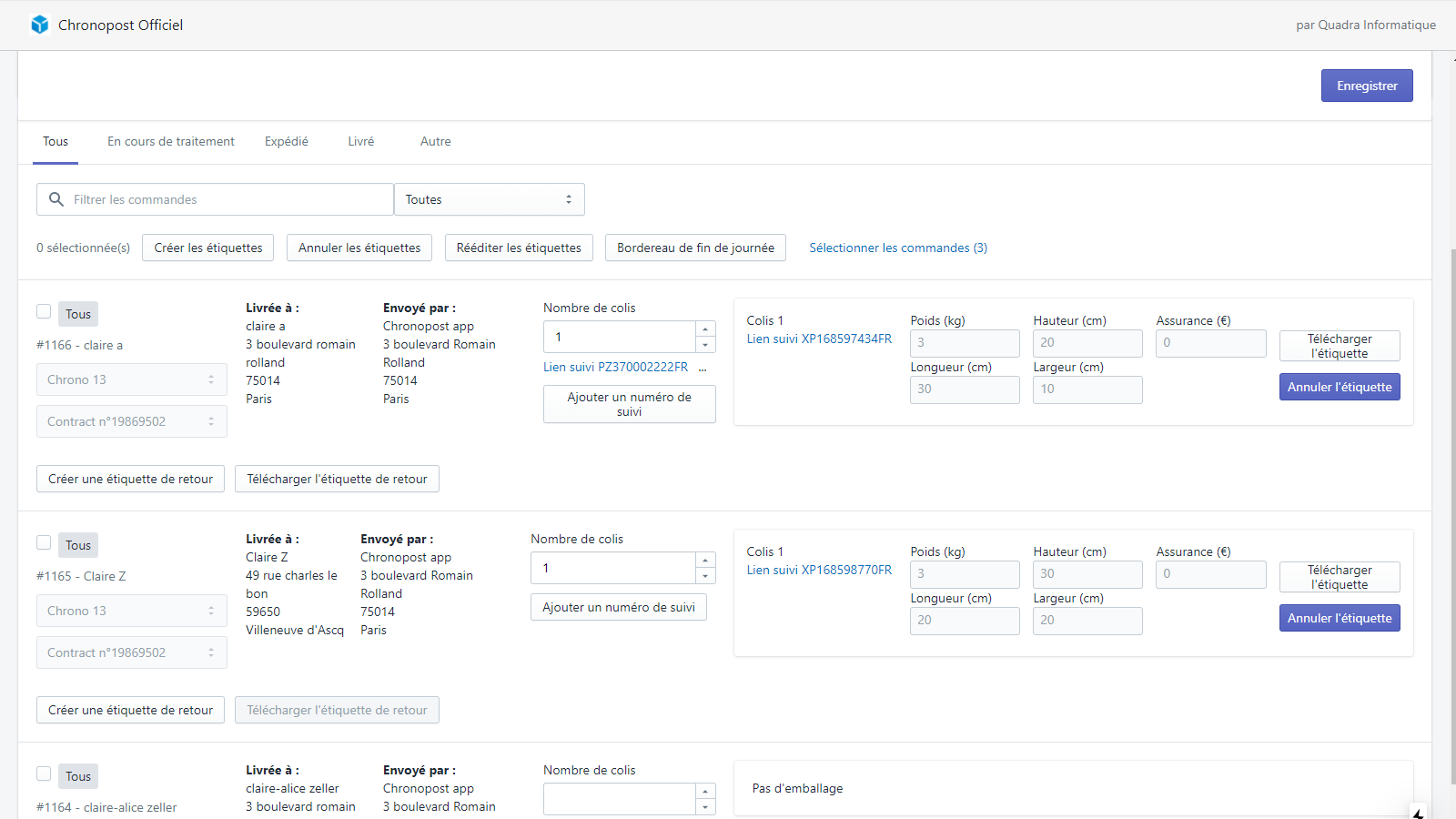Click Tous button for order #1165

78,545
